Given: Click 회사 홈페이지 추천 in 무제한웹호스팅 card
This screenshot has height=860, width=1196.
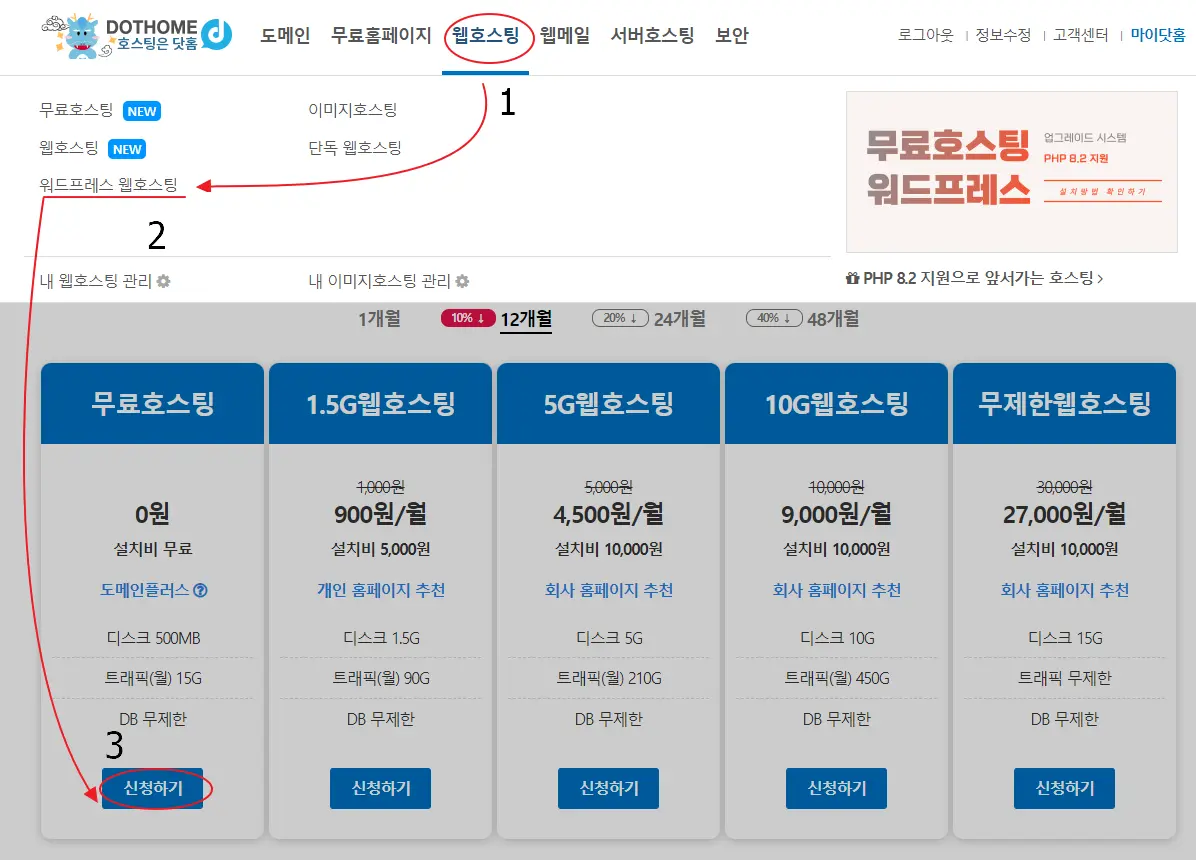Looking at the screenshot, I should (x=1065, y=590).
